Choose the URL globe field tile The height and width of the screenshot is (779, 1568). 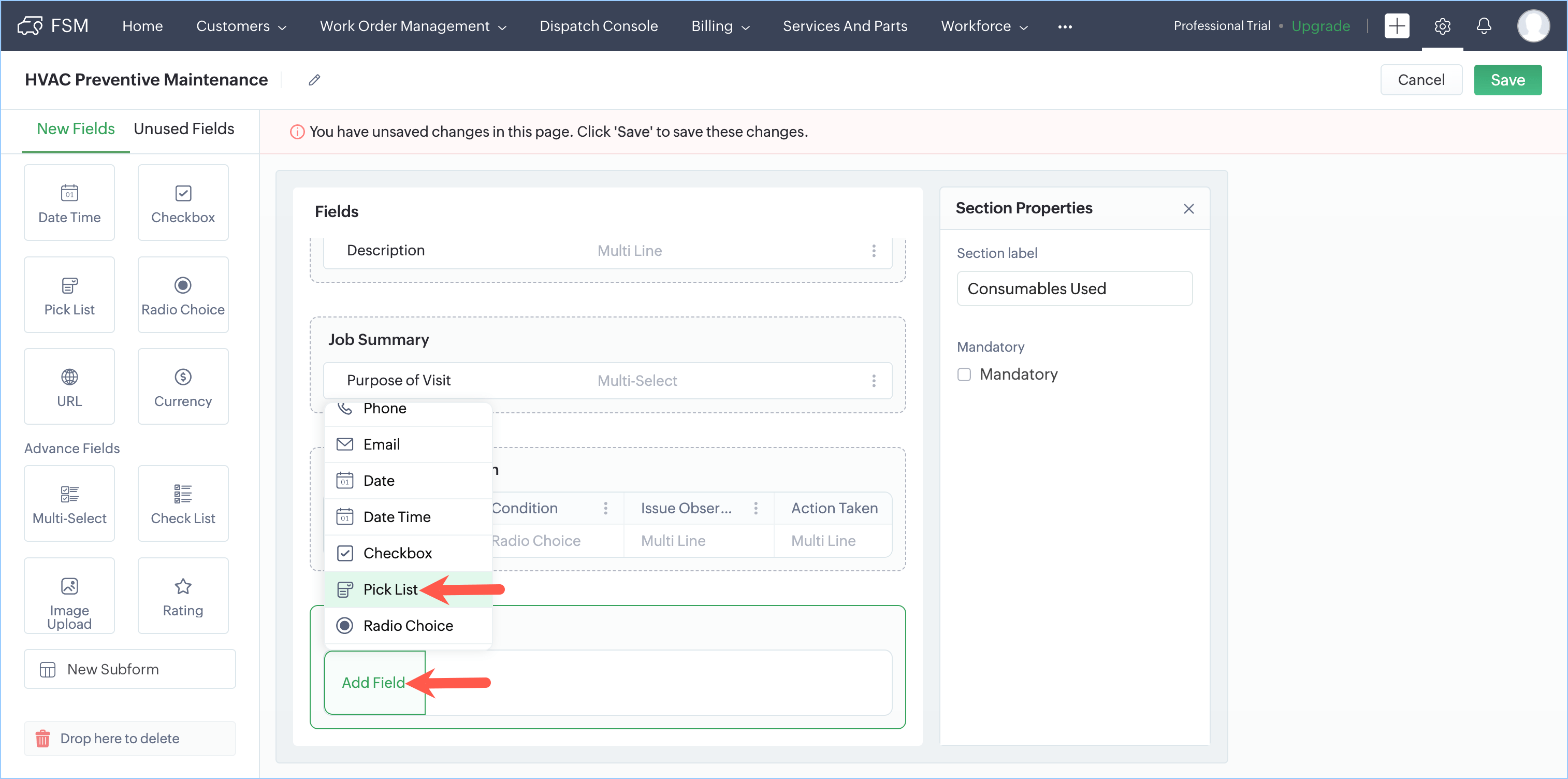69,386
